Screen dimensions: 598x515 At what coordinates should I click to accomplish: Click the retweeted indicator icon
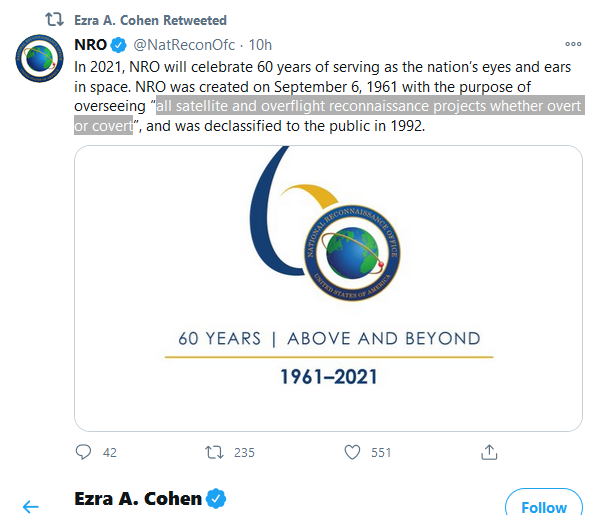[x=55, y=19]
